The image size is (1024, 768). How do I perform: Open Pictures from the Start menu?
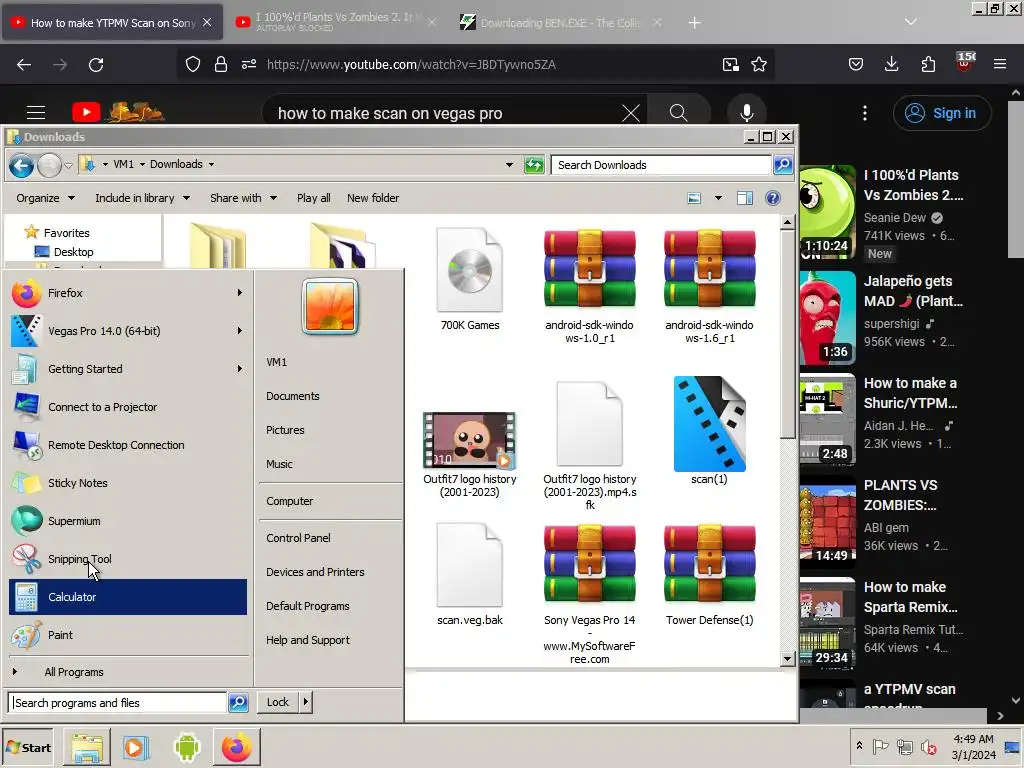(x=285, y=430)
